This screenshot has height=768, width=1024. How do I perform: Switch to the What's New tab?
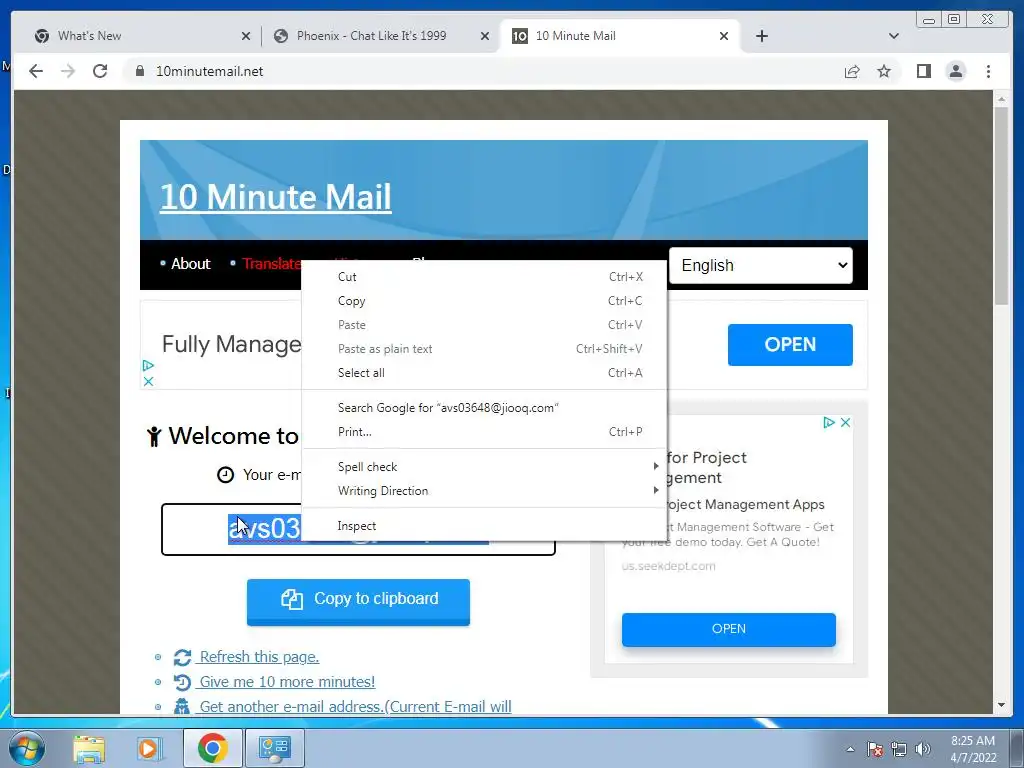[140, 36]
